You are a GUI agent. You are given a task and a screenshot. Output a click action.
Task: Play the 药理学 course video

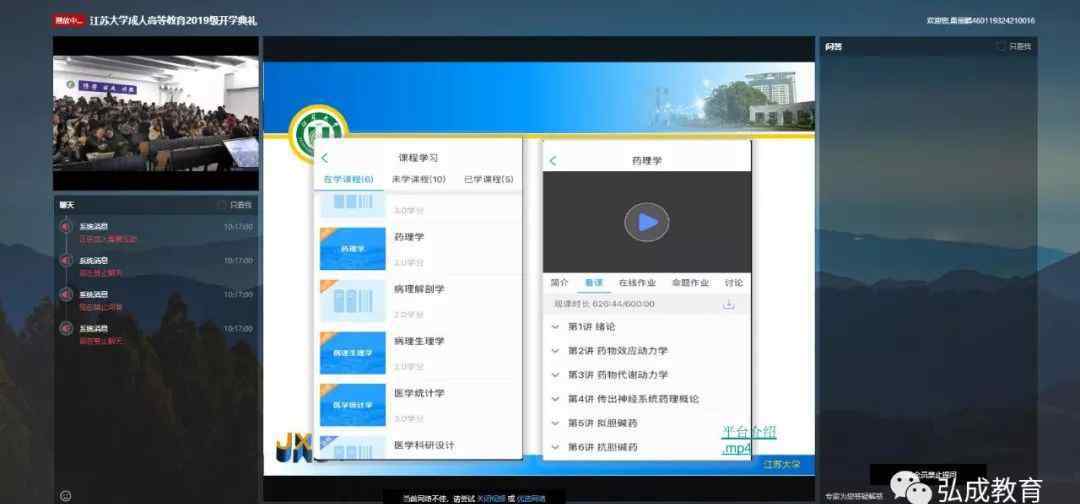tap(647, 222)
